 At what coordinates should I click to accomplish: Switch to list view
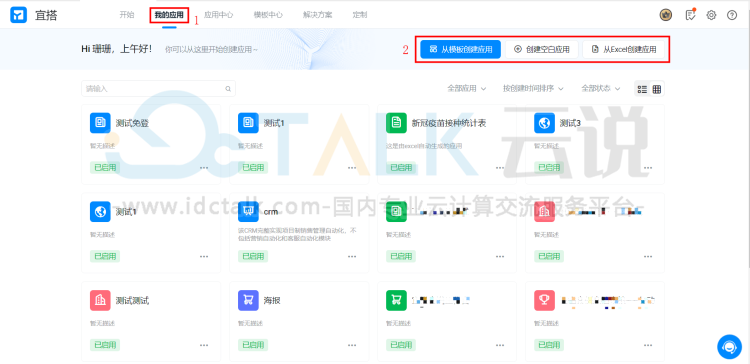coord(642,89)
